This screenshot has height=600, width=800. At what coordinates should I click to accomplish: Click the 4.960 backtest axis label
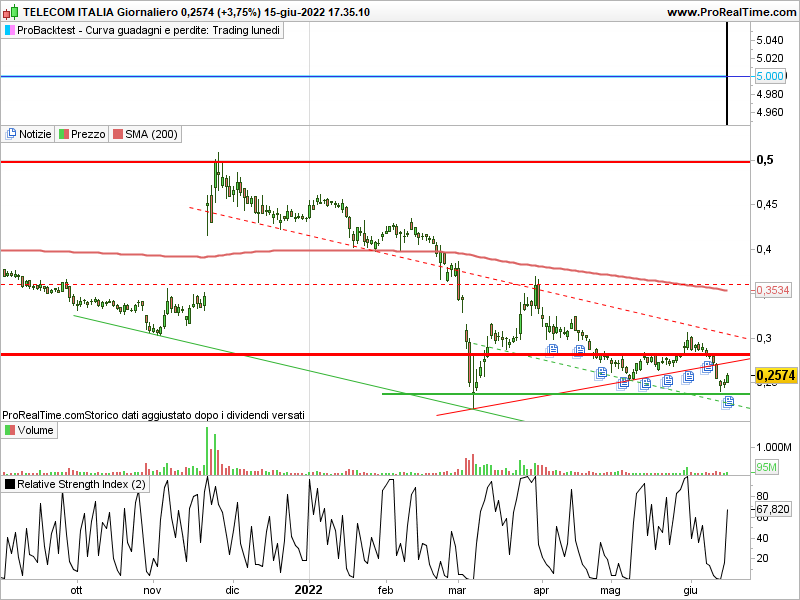click(770, 112)
